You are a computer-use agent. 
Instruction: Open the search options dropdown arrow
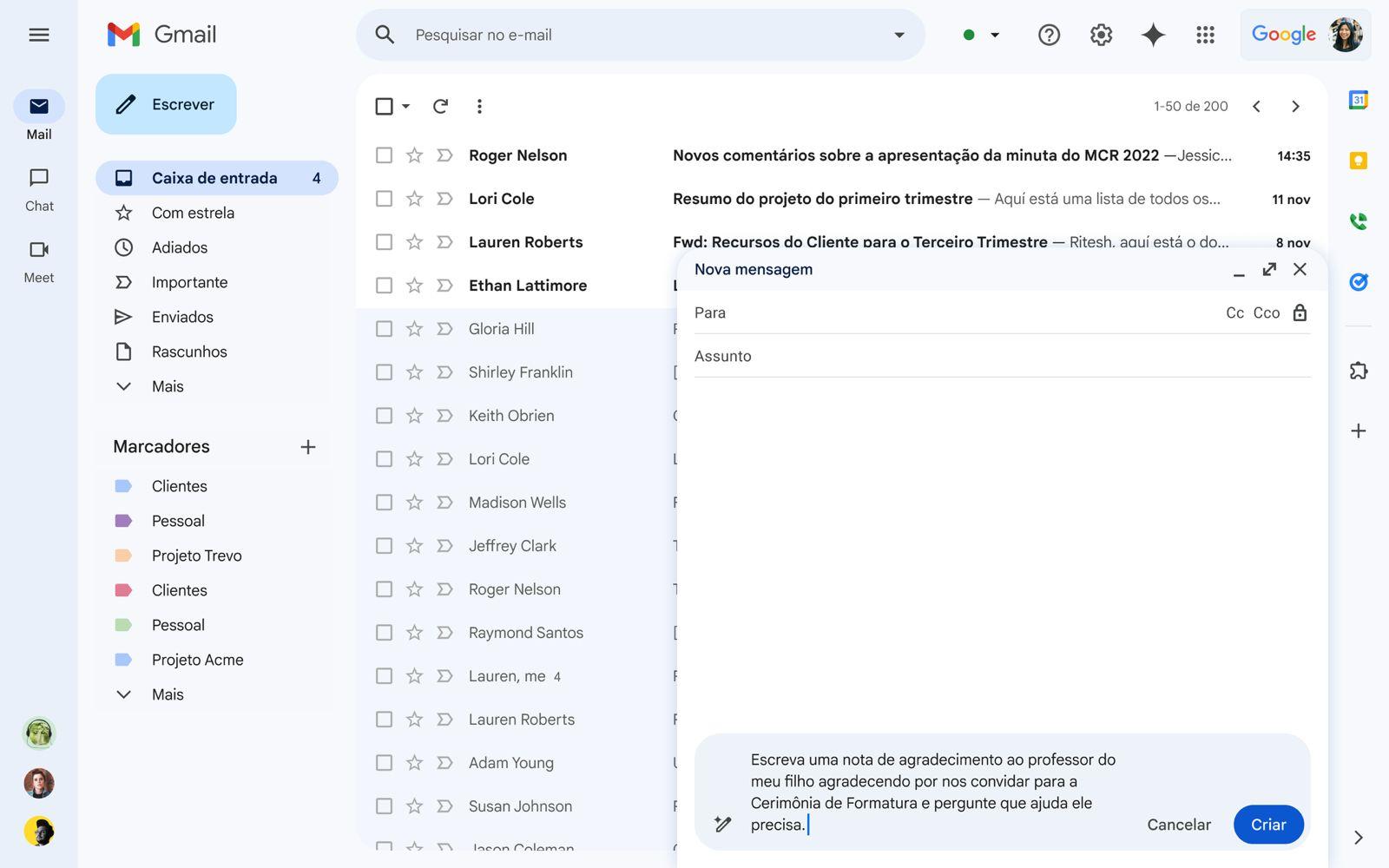[898, 35]
